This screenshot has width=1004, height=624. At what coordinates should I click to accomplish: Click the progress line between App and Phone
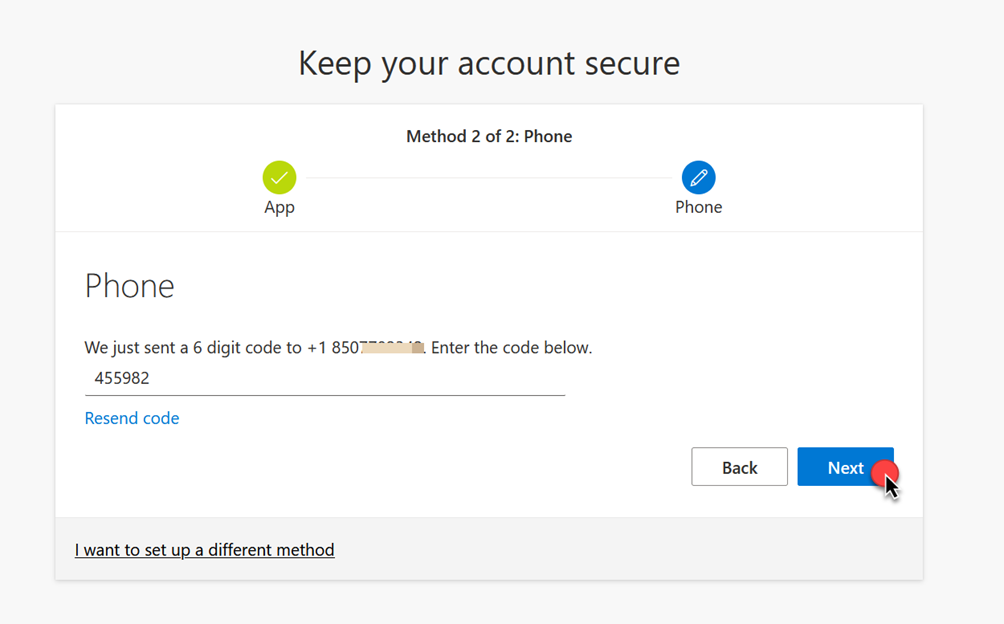click(489, 176)
